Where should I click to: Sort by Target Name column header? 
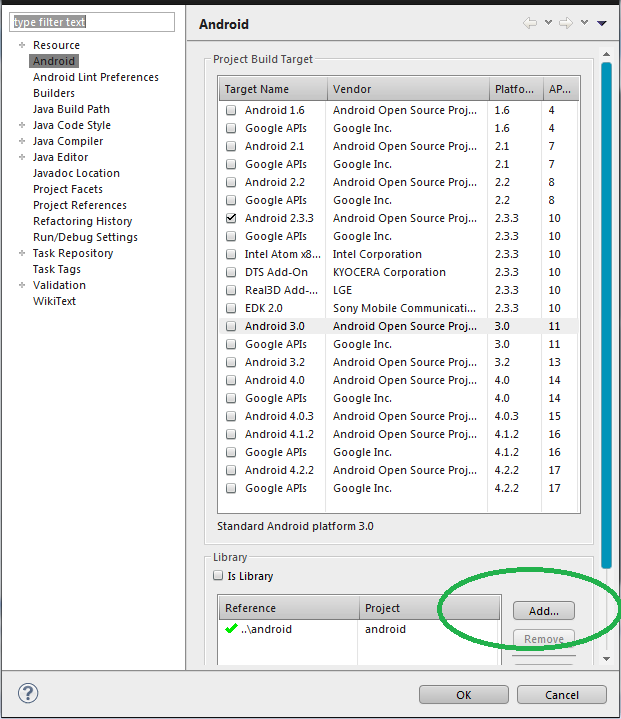pyautogui.click(x=273, y=89)
